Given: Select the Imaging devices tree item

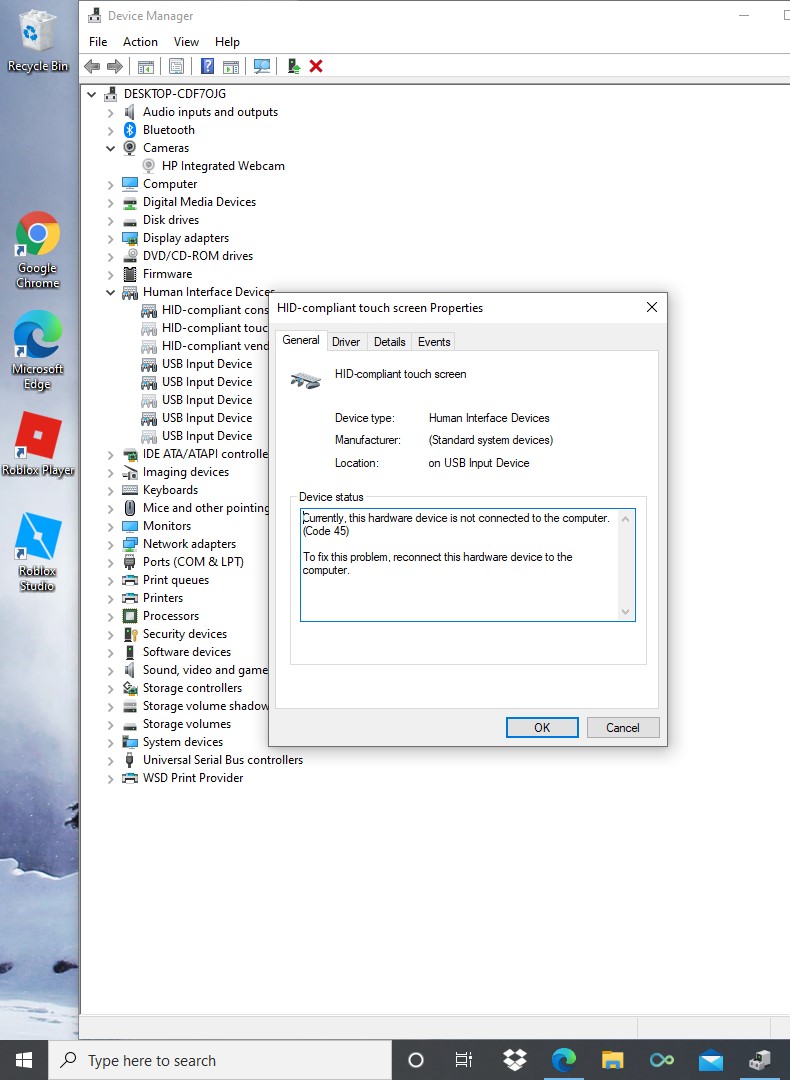Looking at the screenshot, I should pos(185,472).
